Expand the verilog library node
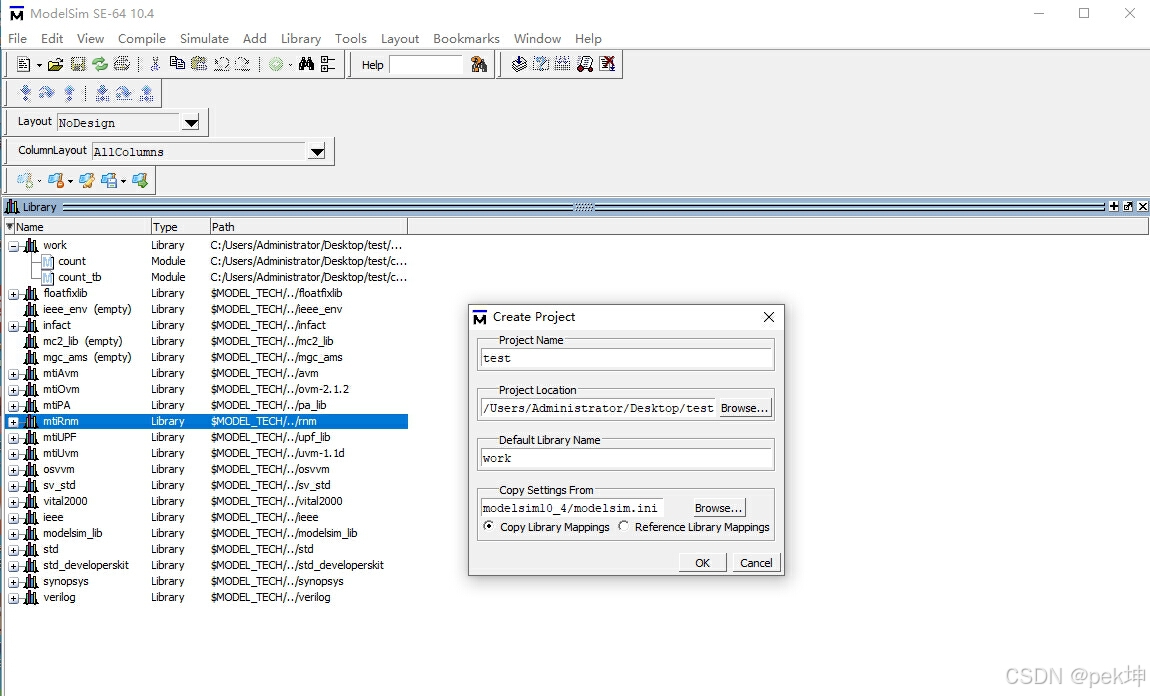Image resolution: width=1150 pixels, height=696 pixels. (x=13, y=598)
